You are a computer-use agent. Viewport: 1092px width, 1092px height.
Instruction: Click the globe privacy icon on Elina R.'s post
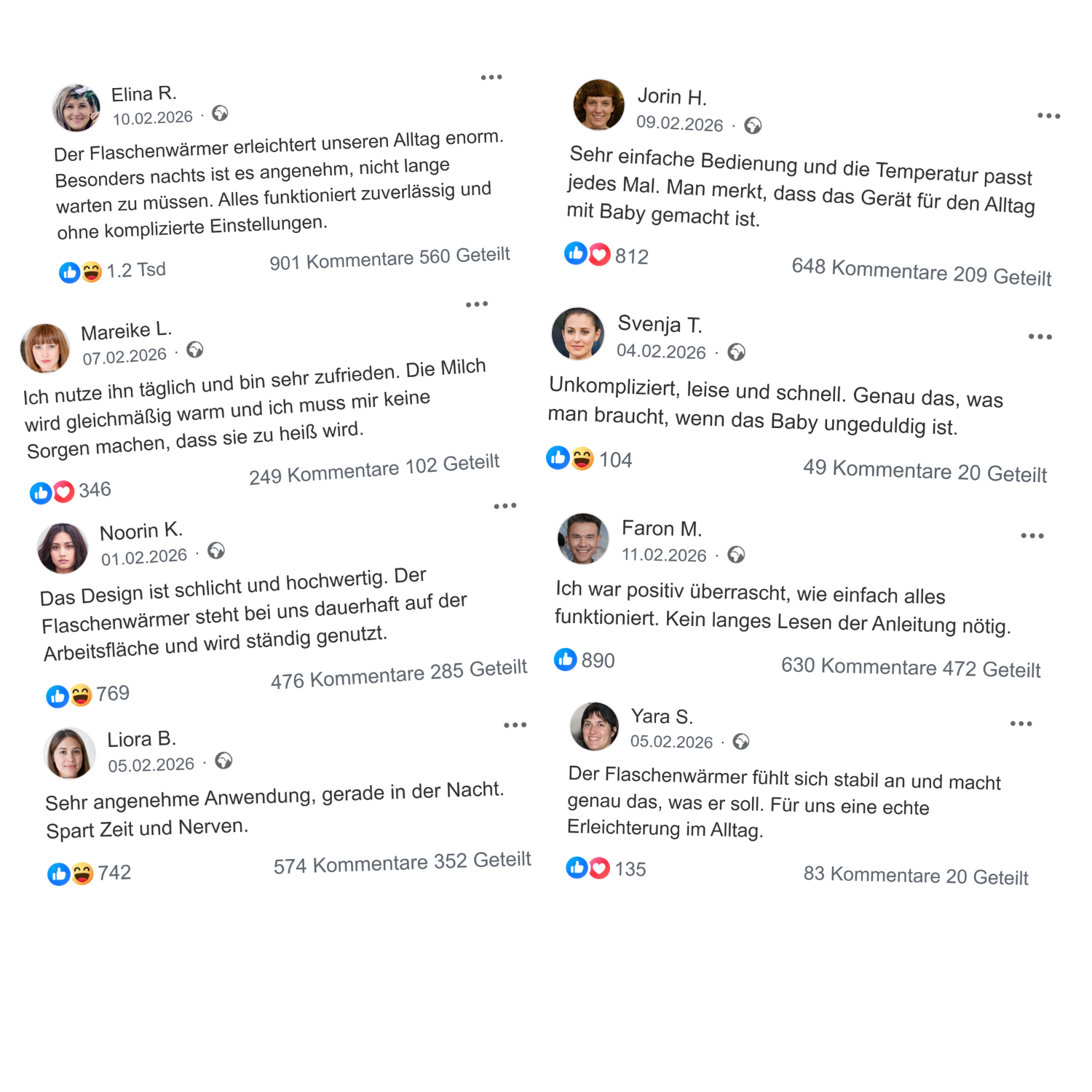point(220,113)
